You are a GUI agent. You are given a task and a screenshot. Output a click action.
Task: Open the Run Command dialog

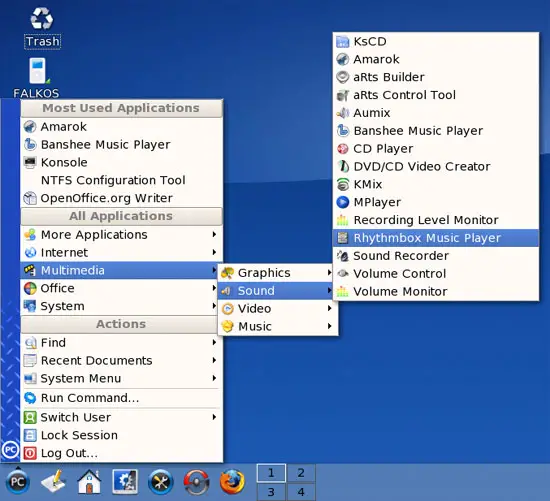[x=121, y=398]
